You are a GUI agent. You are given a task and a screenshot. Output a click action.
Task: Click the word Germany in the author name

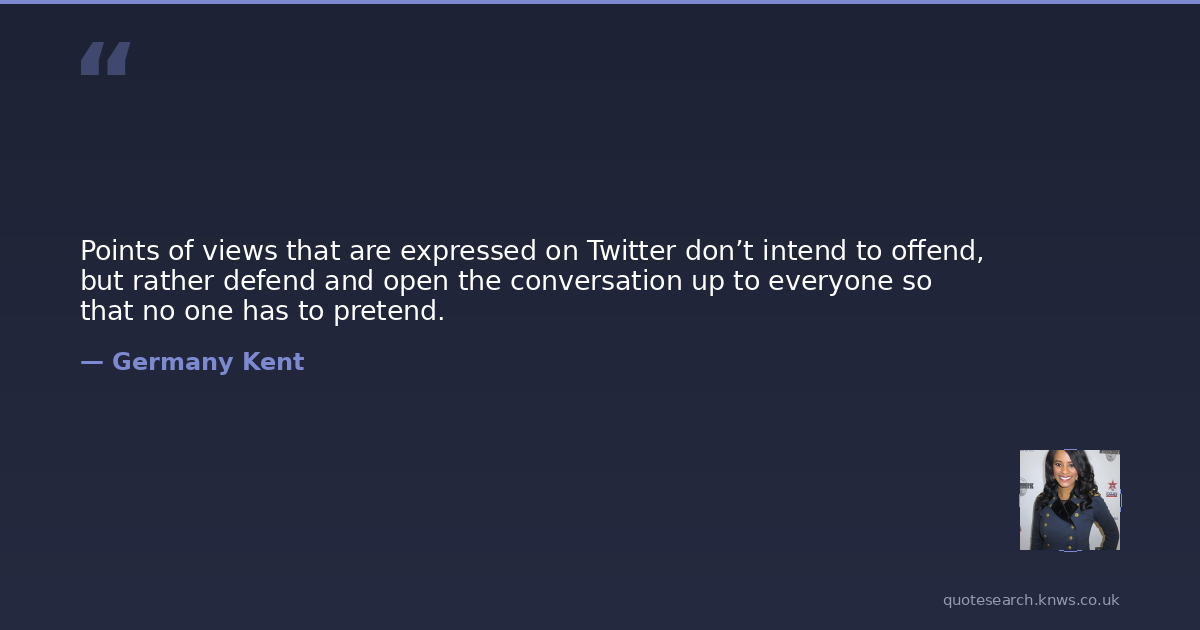tap(172, 362)
